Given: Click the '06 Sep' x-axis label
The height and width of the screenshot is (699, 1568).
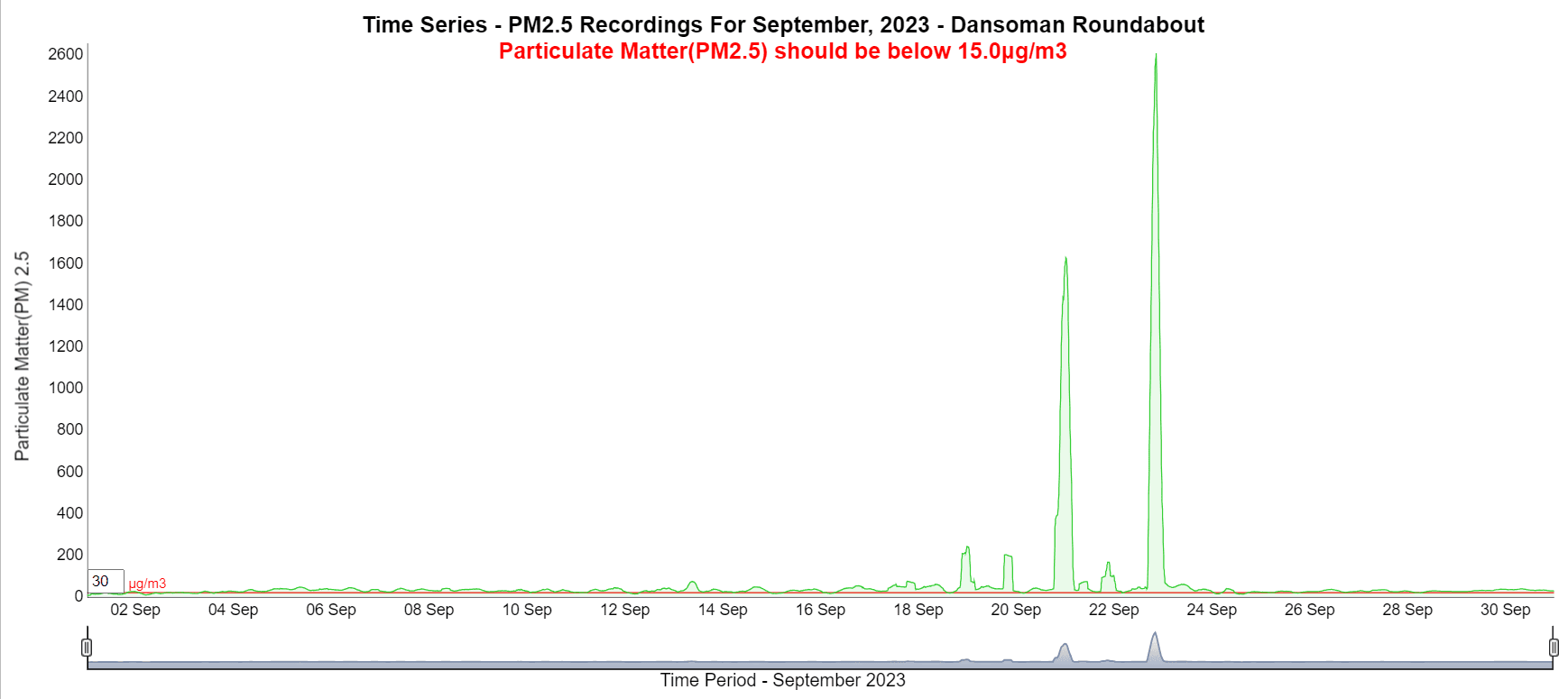Looking at the screenshot, I should (x=331, y=610).
